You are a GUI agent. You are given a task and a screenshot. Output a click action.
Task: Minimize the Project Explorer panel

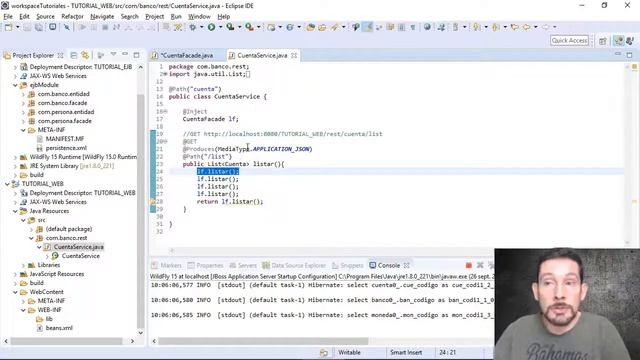click(x=124, y=54)
